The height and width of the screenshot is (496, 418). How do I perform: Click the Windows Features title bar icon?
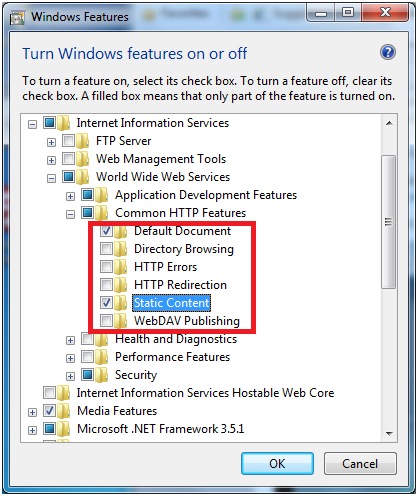pyautogui.click(x=17, y=17)
